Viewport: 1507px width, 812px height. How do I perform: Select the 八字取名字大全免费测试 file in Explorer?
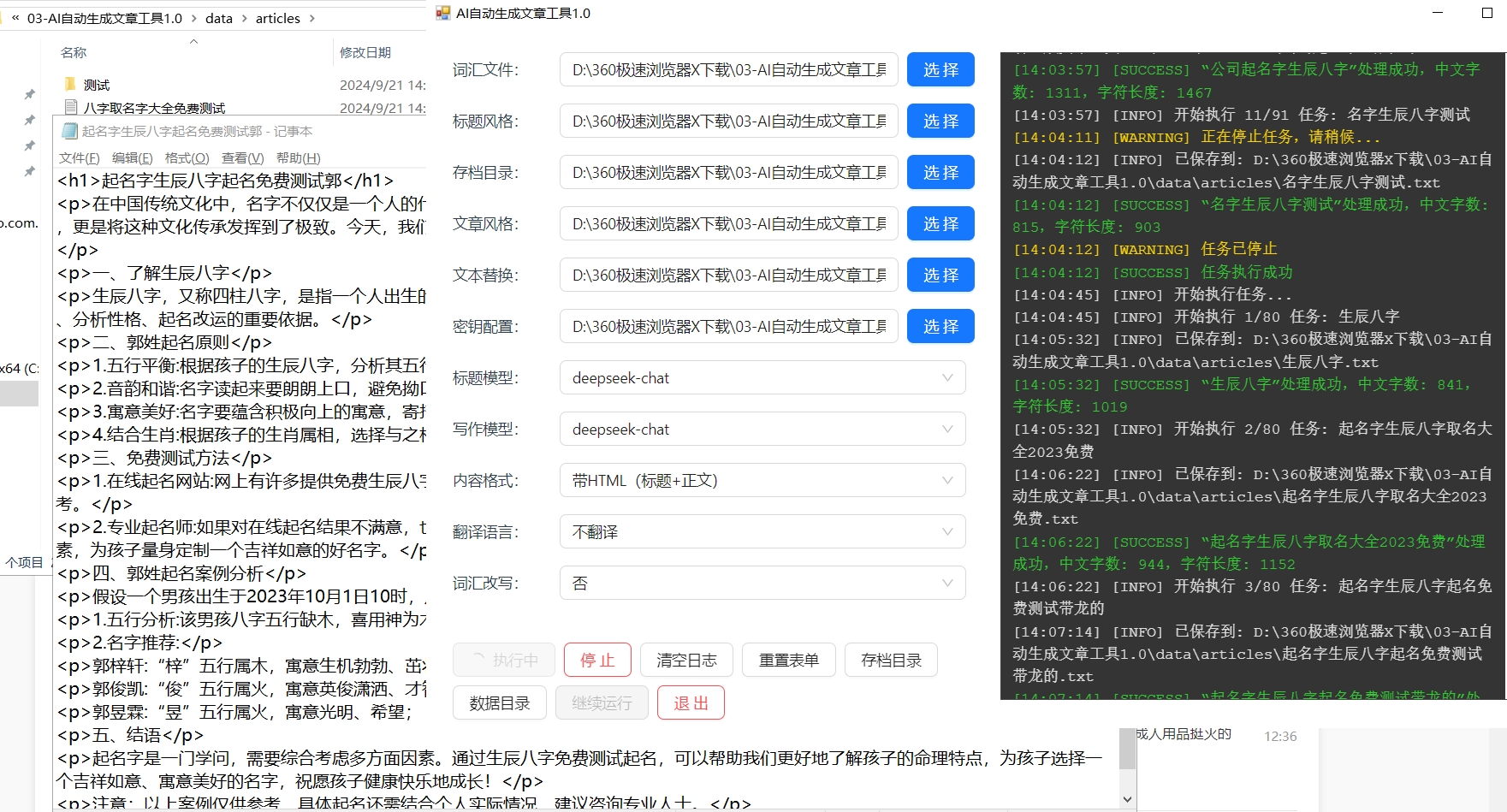click(241, 107)
